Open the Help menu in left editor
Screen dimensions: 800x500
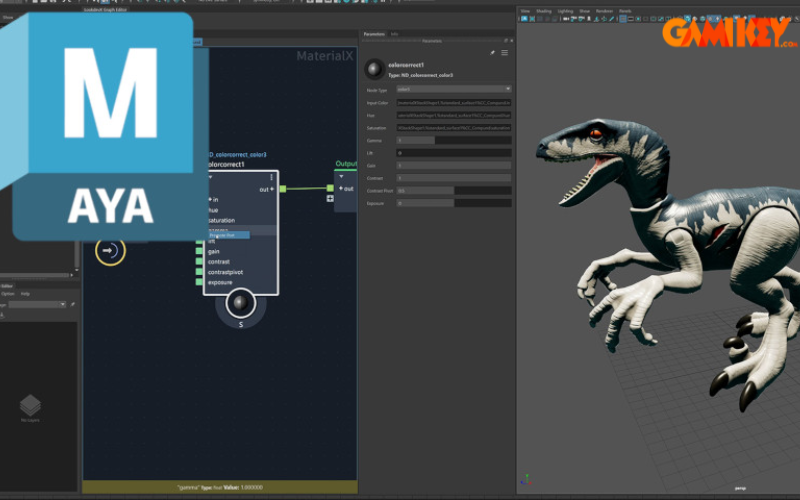25,294
